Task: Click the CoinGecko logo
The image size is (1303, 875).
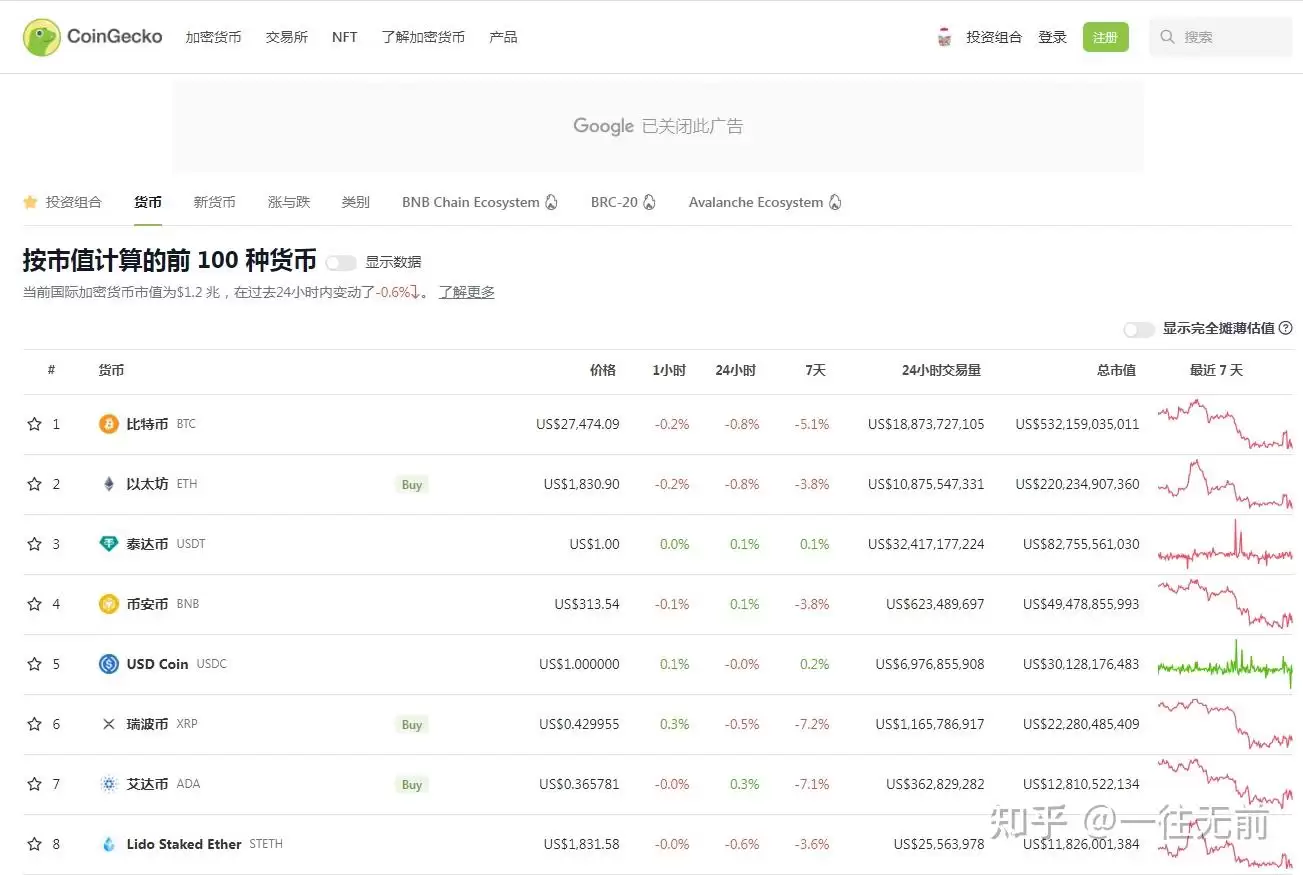Action: click(x=91, y=36)
